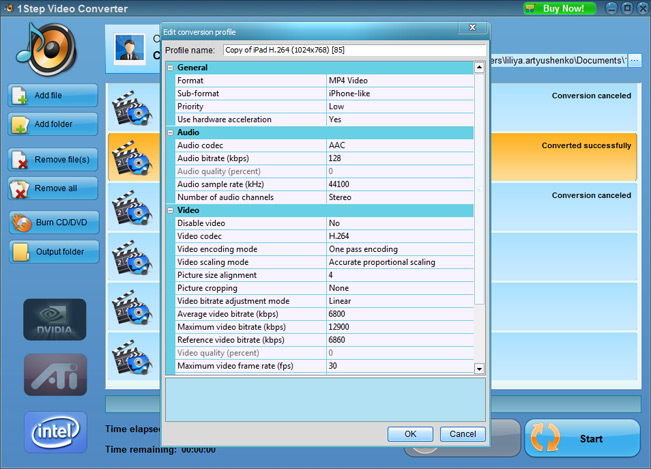Click film icon of first Conversion canceled row
Screen dimensions: 651x469
coord(132,108)
